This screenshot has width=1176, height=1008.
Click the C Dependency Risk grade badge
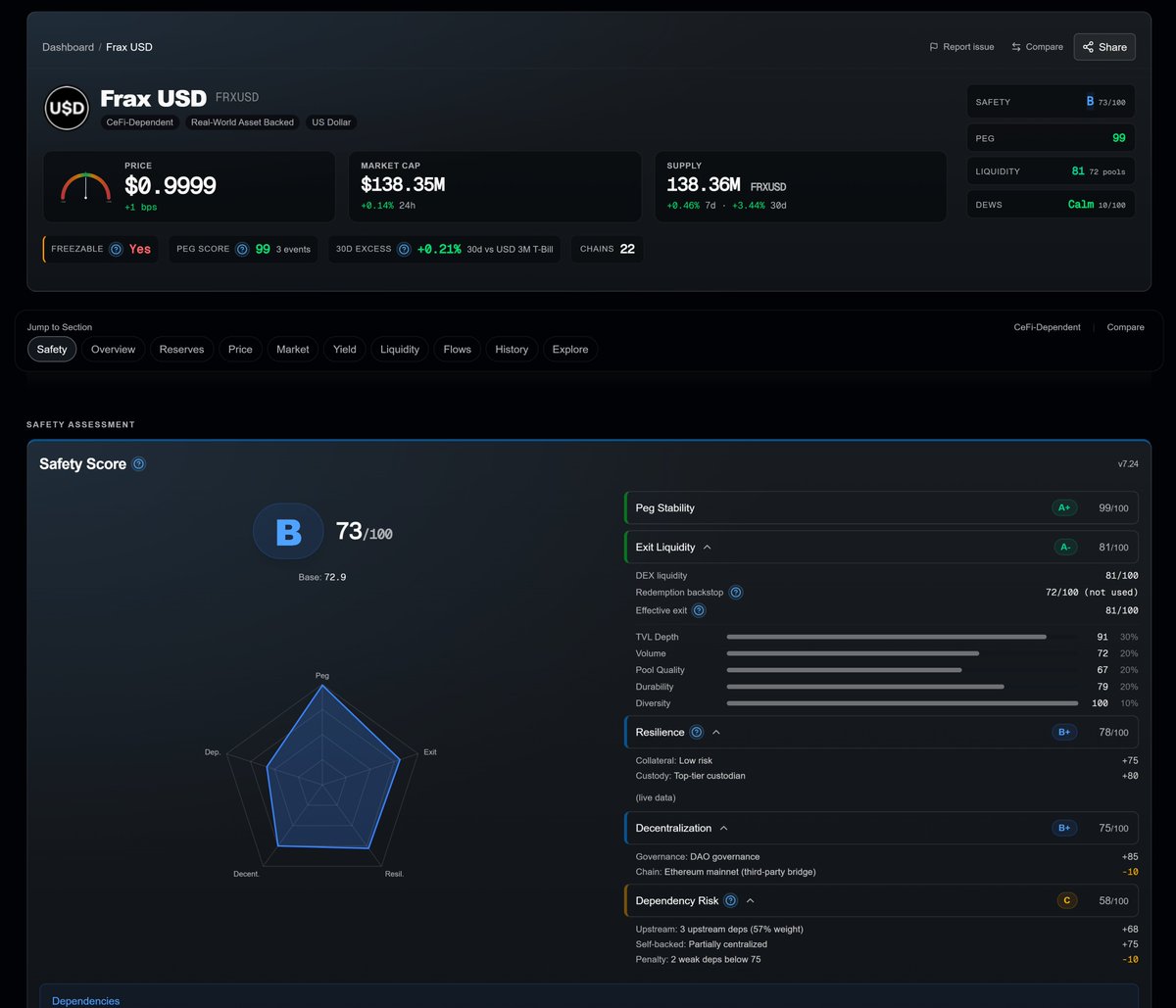(1067, 900)
